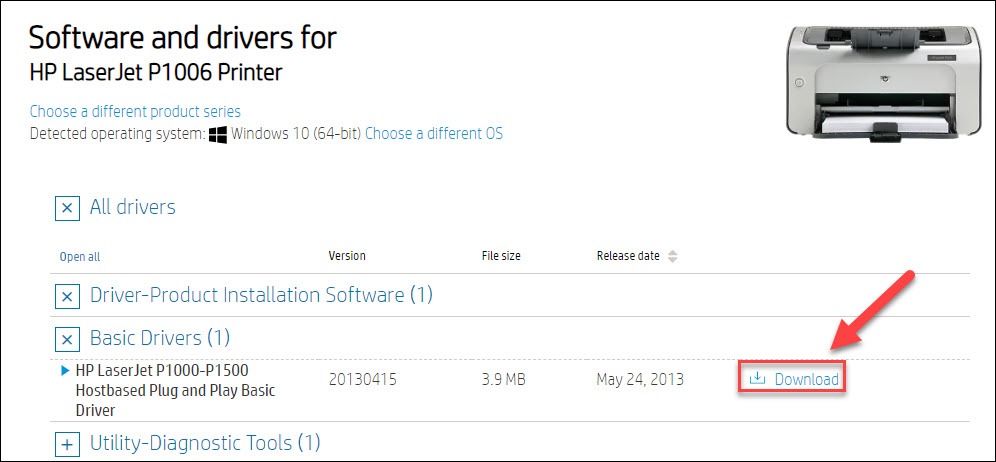Click the Download link for Basic Driver
The width and height of the screenshot is (996, 462).
807,379
